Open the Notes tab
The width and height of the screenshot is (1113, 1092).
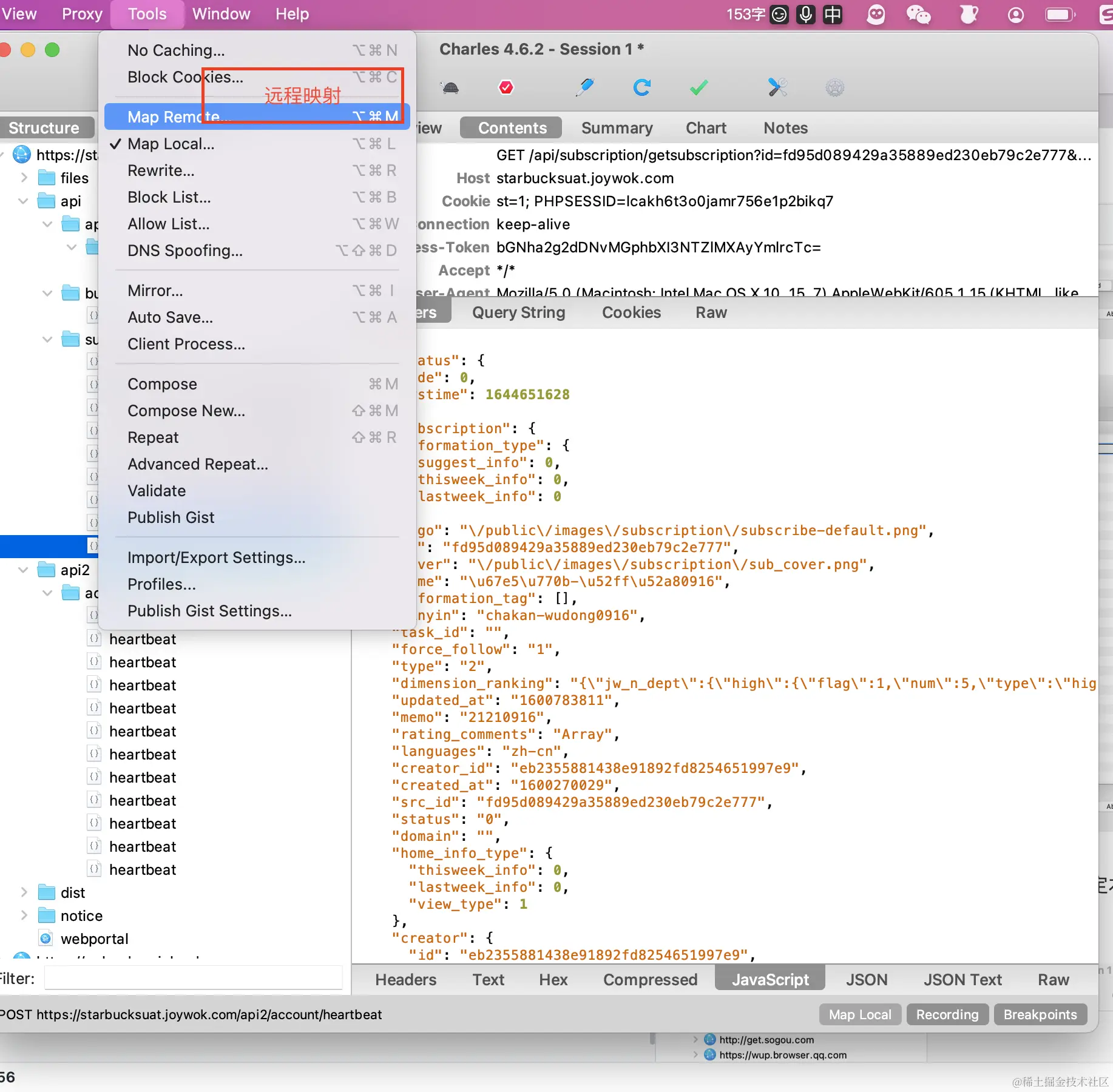[x=785, y=128]
